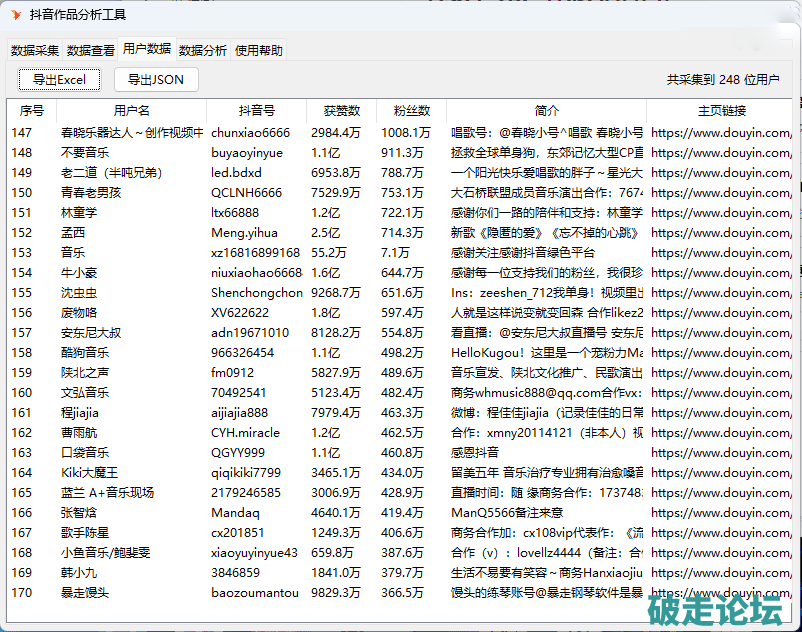Click the douyin ID niuxiaohao6668 cell
The height and width of the screenshot is (632, 802).
click(256, 273)
